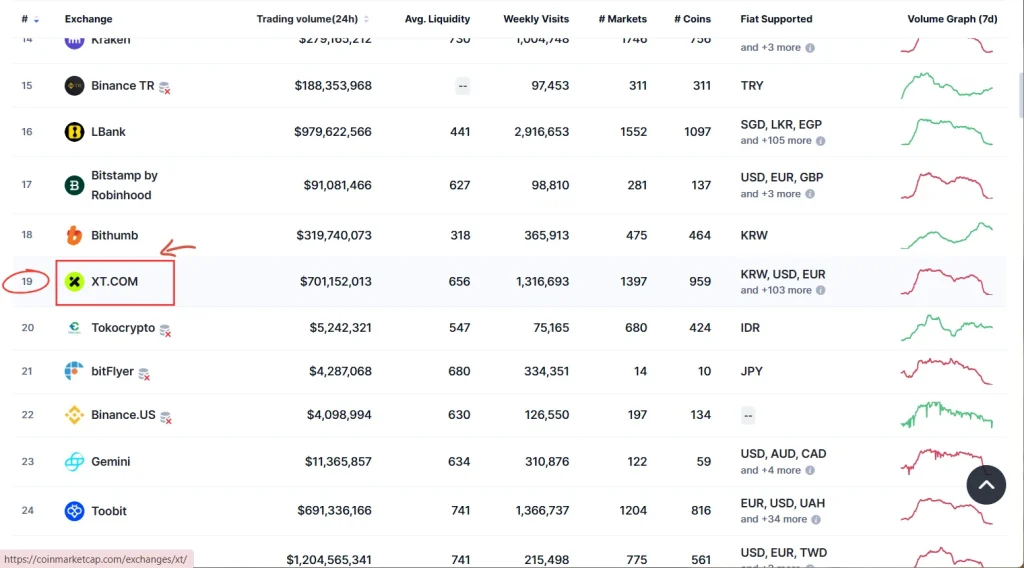Screen dimensions: 1024x568
Task: Click the info icon beside LBank's +105 more
Action: (821, 141)
